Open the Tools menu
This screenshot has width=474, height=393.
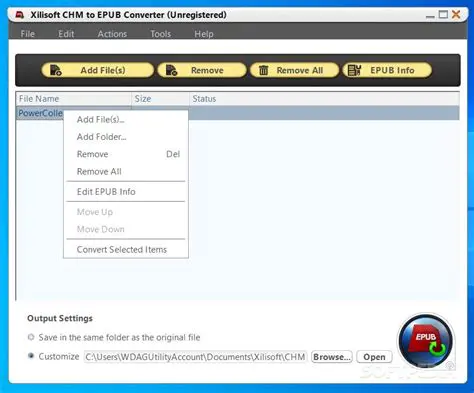pos(160,34)
